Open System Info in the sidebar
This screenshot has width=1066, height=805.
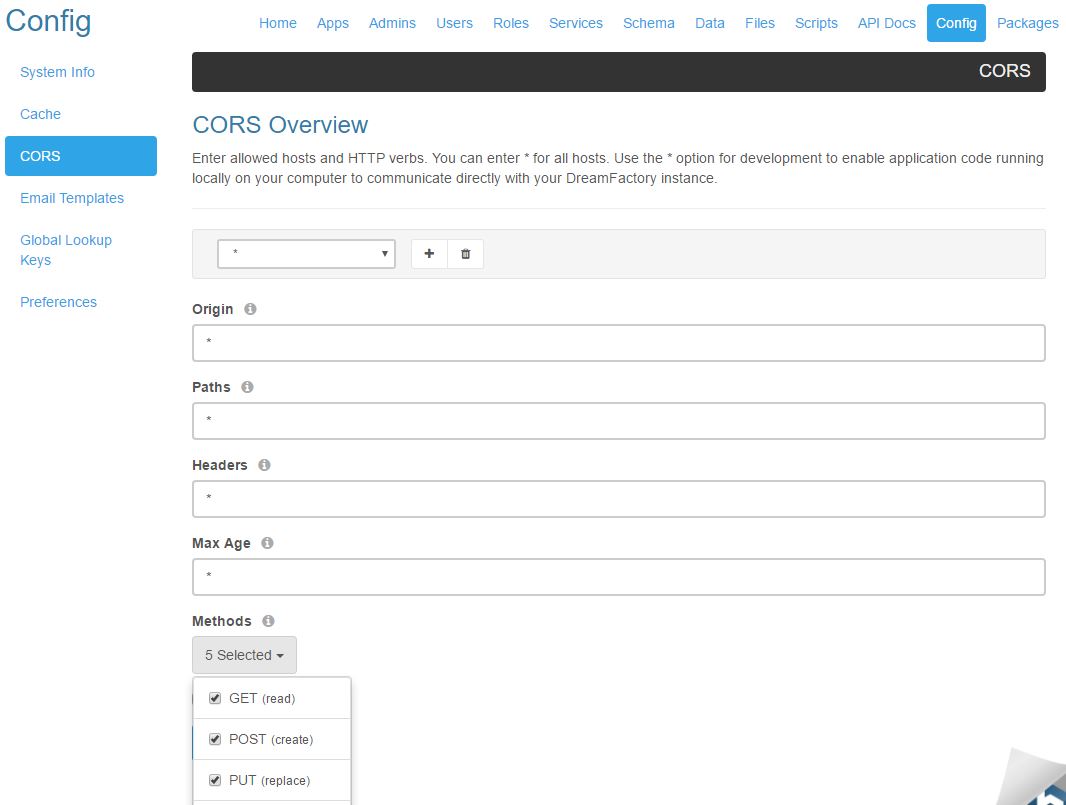click(57, 72)
